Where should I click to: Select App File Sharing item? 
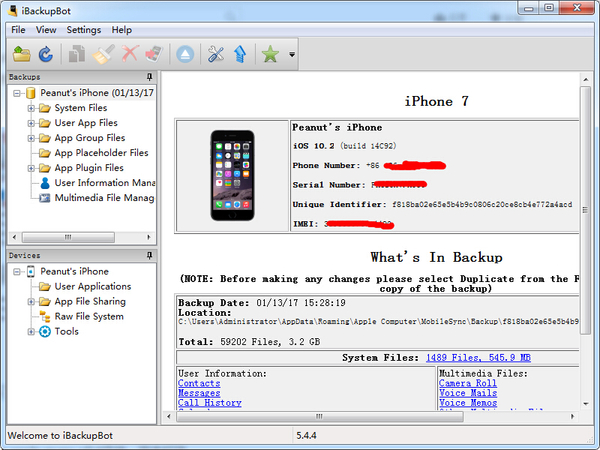point(90,302)
